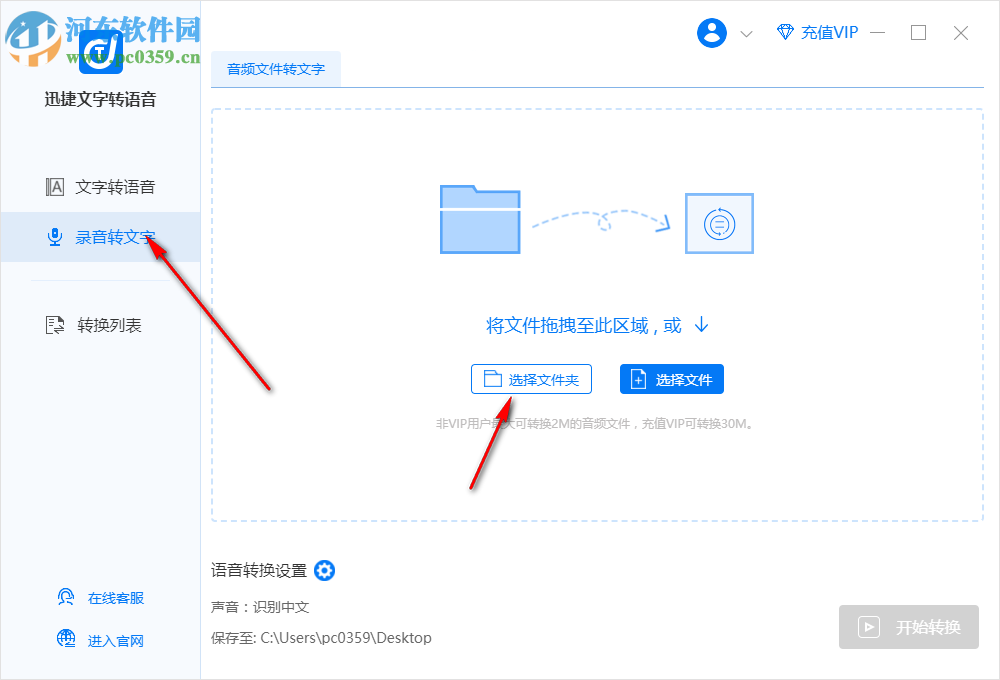This screenshot has width=1000, height=680.
Task: Select the 文字转语音 sidebar icon
Action: coord(55,186)
